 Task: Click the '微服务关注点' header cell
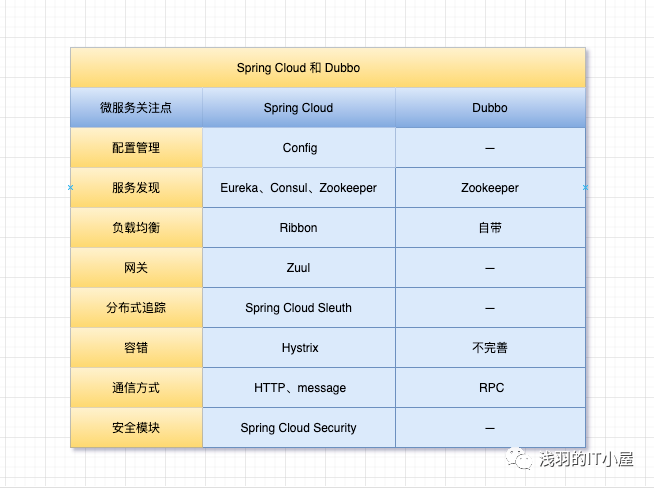coord(136,108)
